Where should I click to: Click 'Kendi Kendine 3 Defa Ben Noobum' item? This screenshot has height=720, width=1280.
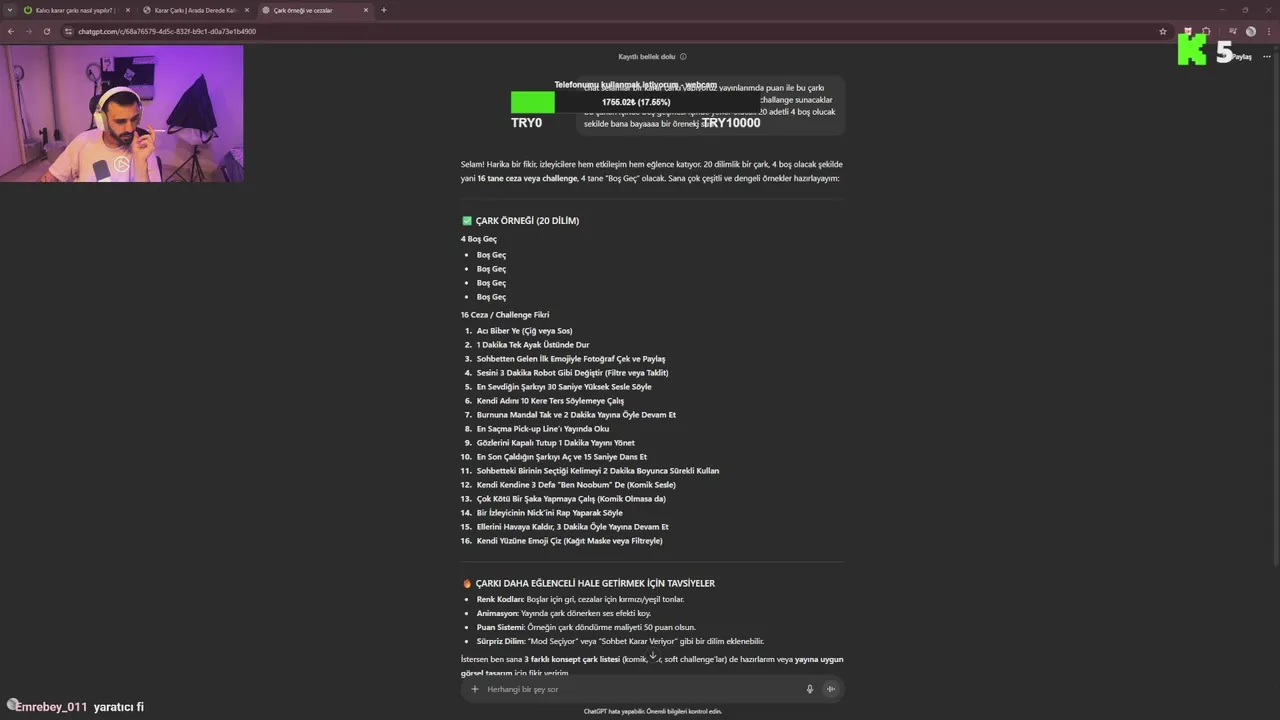pyautogui.click(x=576, y=485)
